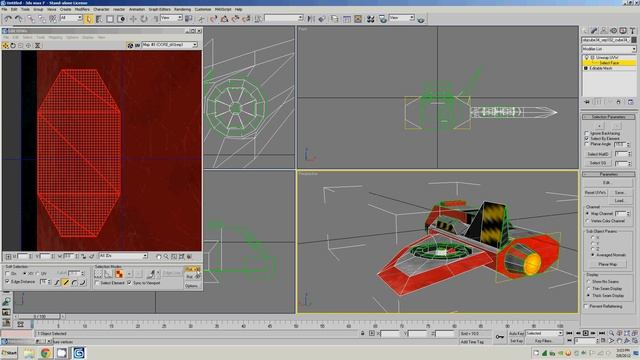
Task: Open the Hierarchy command panel tab
Action: pos(604,31)
